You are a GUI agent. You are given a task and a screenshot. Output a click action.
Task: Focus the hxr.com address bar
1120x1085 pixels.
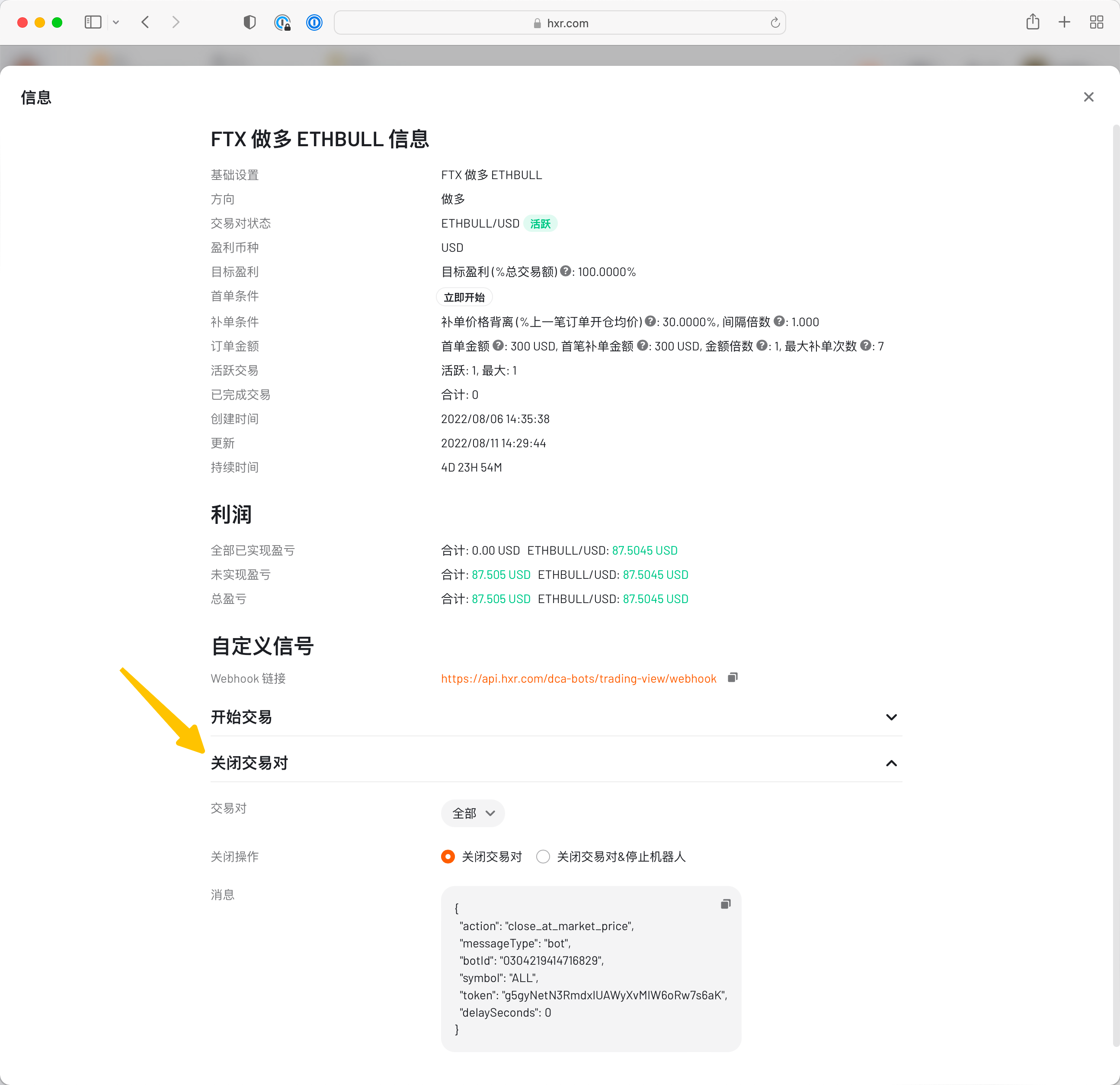click(x=560, y=23)
